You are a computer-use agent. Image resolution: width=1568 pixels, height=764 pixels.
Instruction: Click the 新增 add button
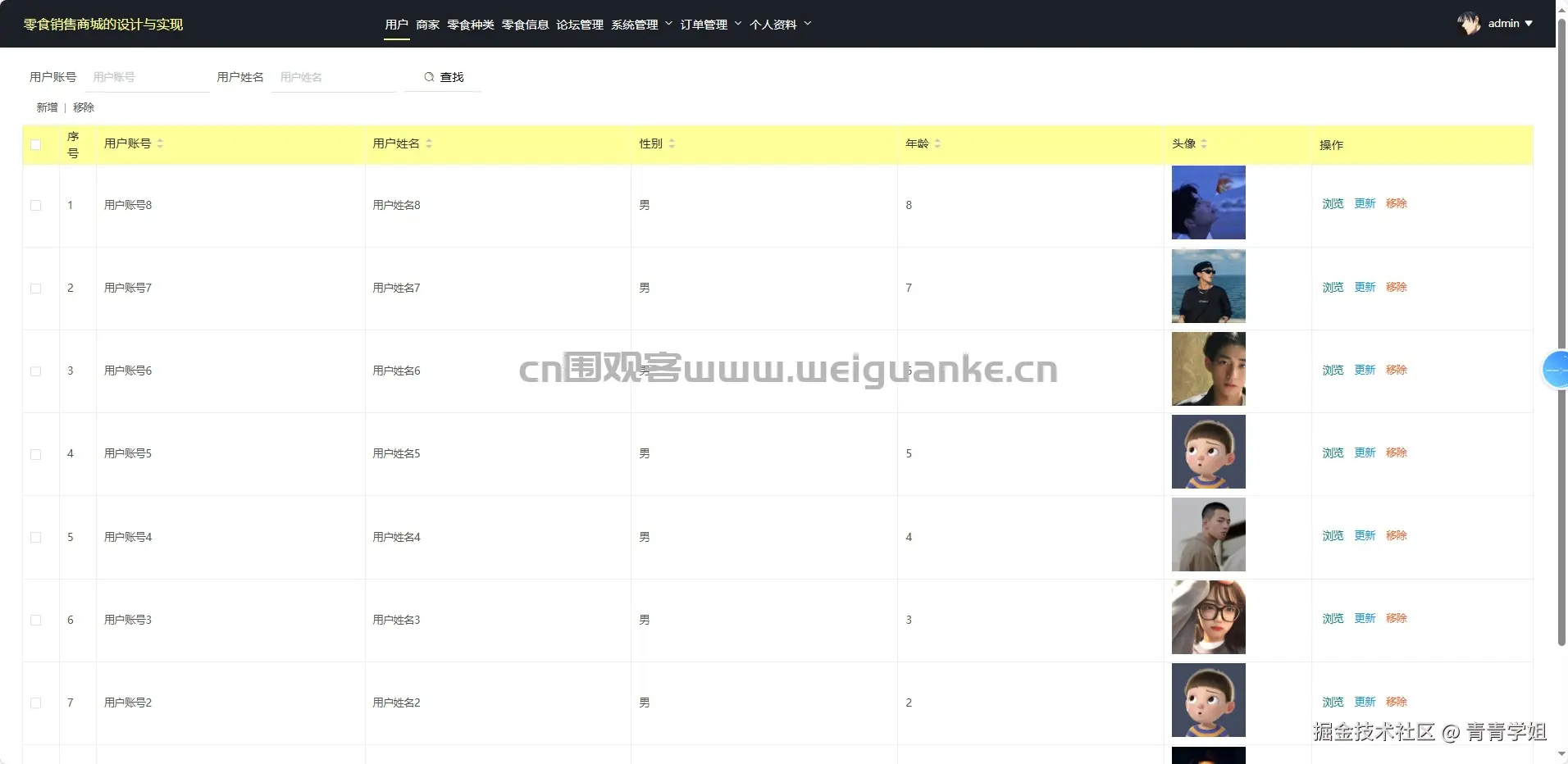pyautogui.click(x=48, y=107)
